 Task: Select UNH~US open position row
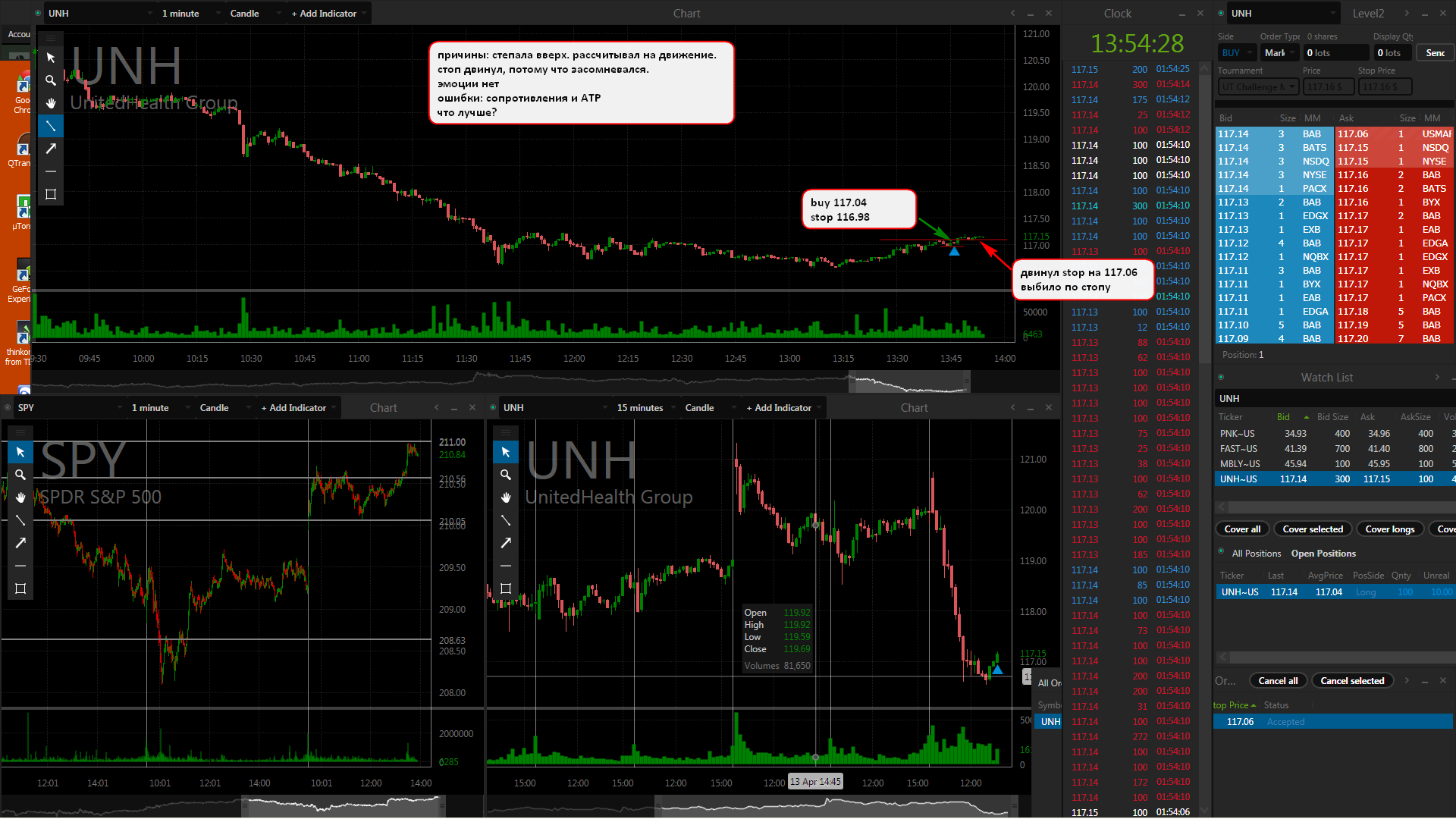(1335, 592)
